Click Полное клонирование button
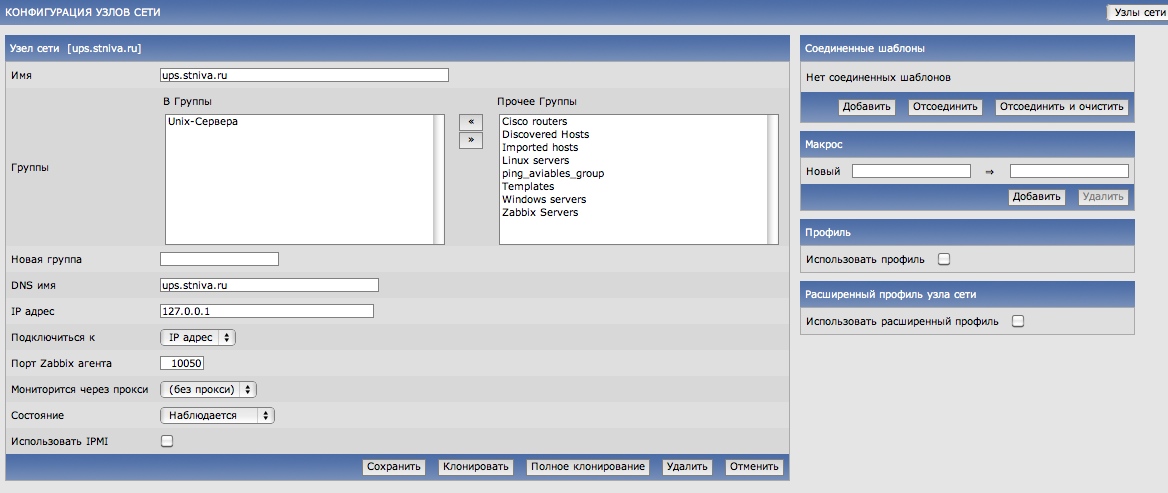 point(588,467)
